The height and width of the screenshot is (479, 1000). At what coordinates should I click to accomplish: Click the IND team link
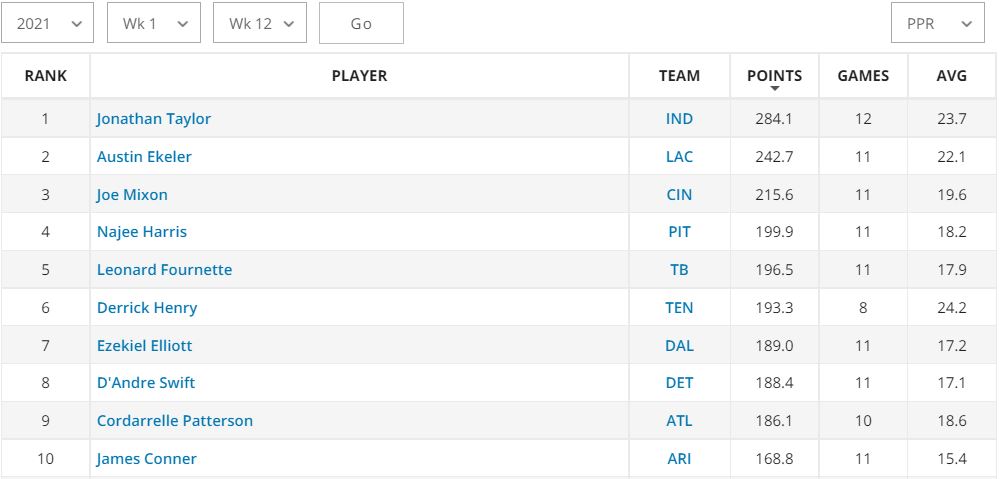pyautogui.click(x=679, y=119)
